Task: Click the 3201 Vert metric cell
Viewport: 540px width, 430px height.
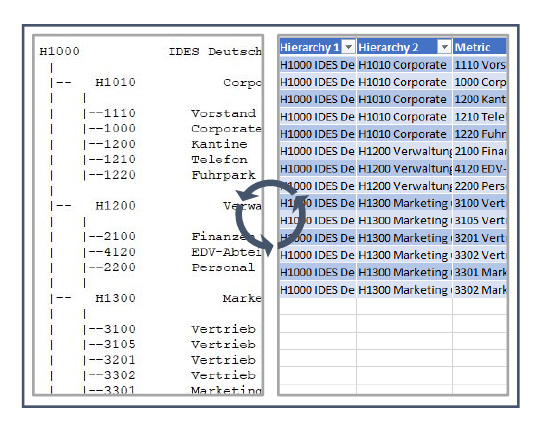Action: click(480, 238)
